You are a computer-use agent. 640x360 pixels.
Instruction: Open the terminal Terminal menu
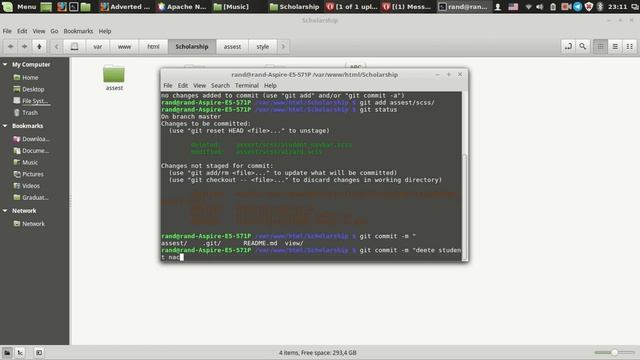pos(247,85)
